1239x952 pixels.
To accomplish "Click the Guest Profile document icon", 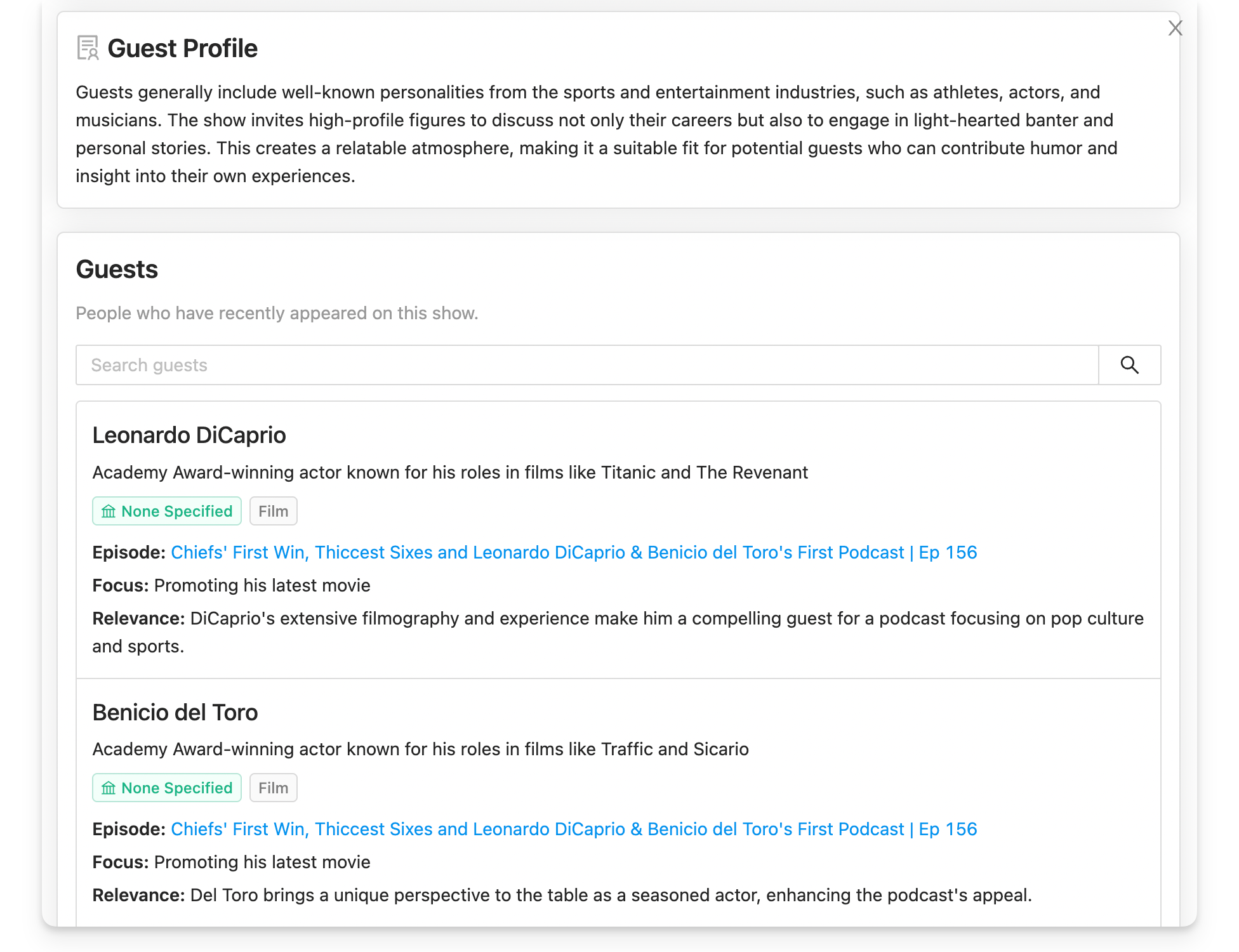I will (x=88, y=48).
